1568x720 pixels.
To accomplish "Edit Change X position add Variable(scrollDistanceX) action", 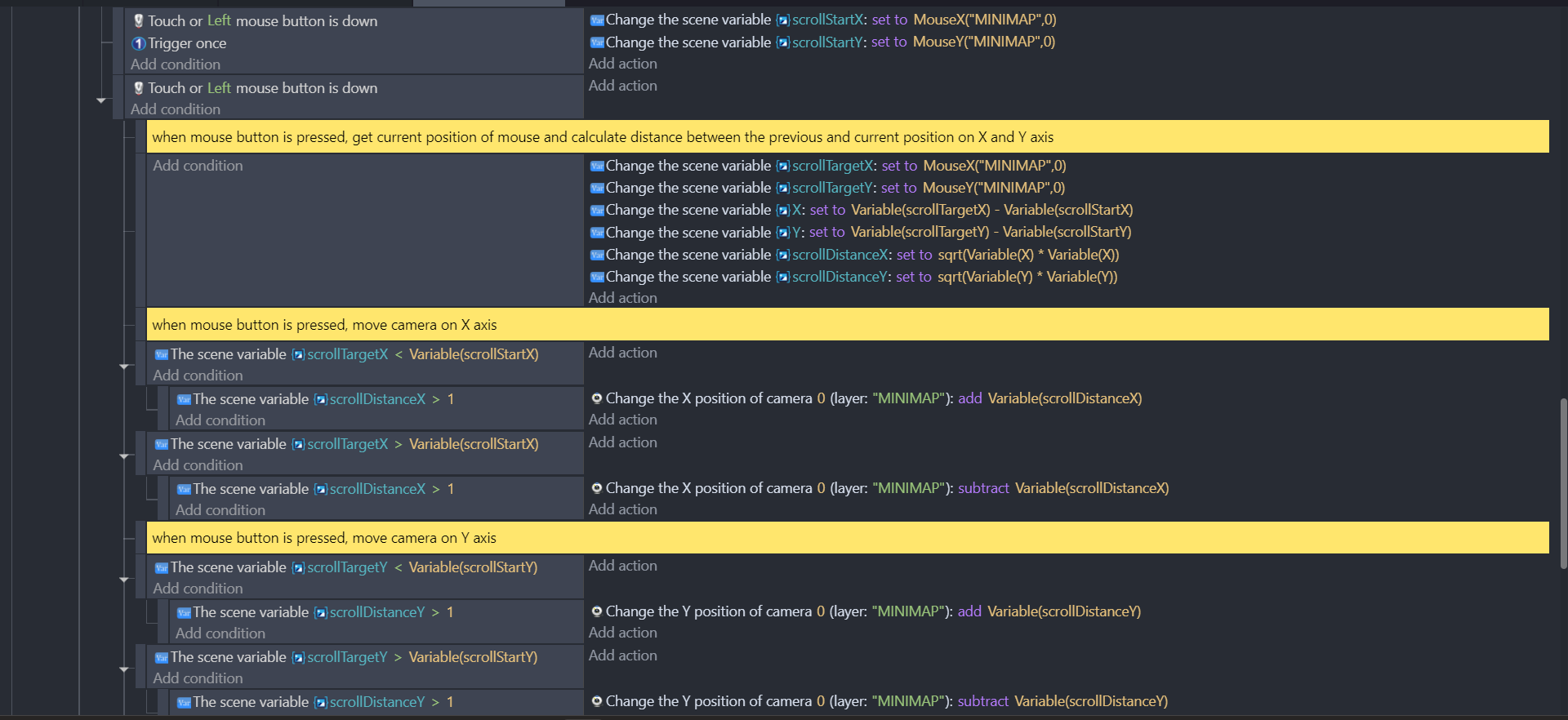I will pos(866,398).
